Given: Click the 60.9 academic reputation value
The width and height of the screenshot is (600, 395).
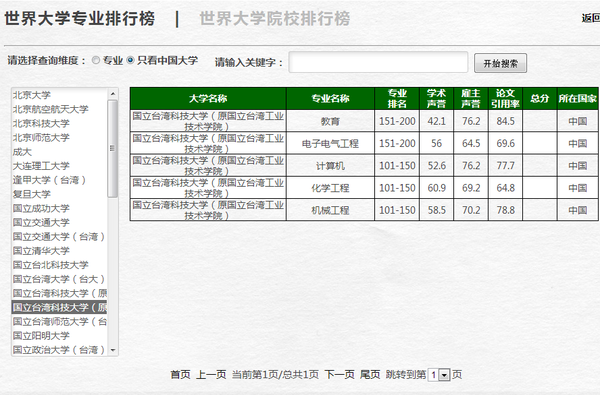Looking at the screenshot, I should click(437, 188).
